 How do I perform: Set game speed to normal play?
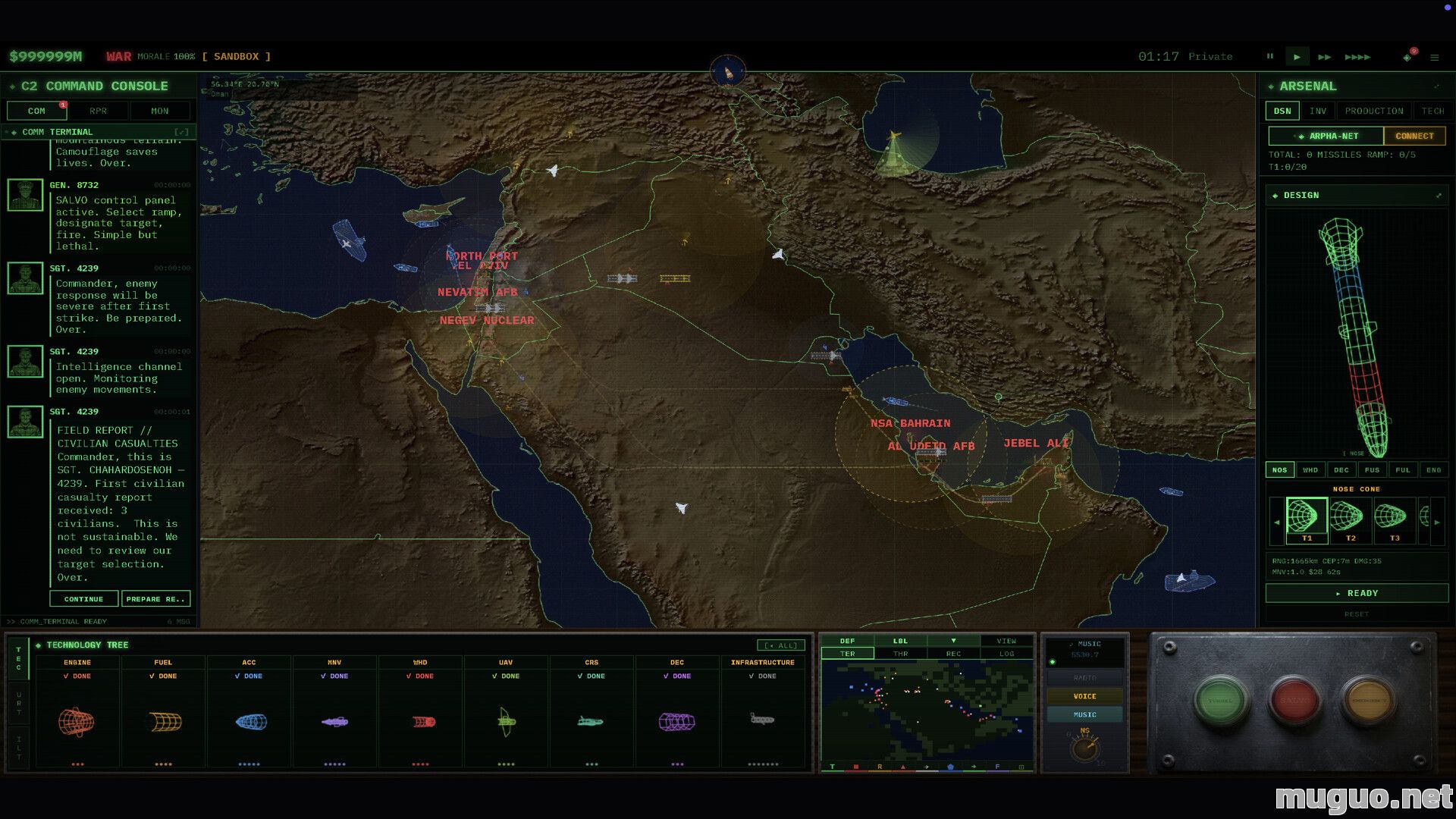1297,57
